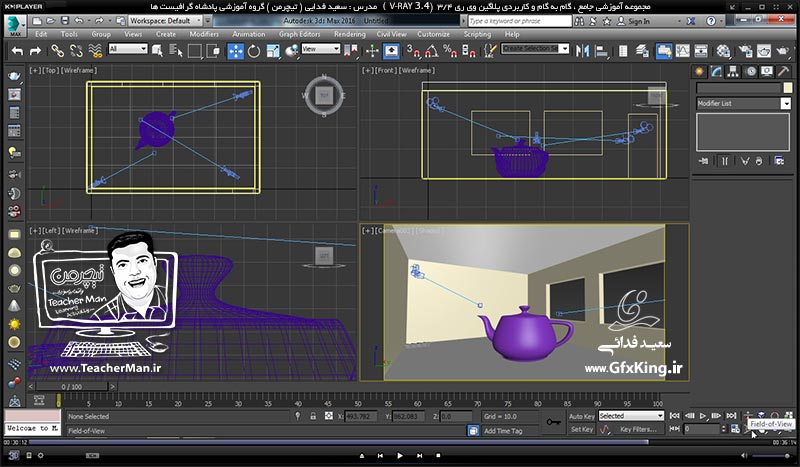Click the Mirror tool icon
This screenshot has height=467, width=800.
pyautogui.click(x=583, y=51)
